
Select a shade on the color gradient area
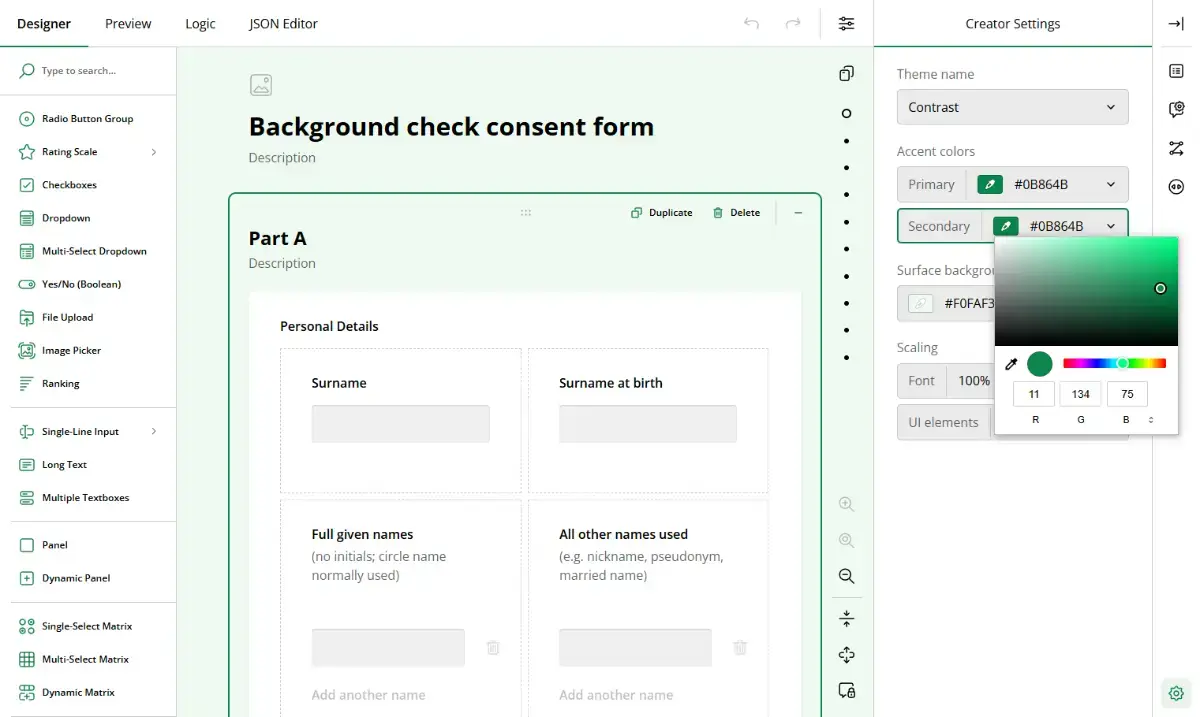pos(1086,290)
